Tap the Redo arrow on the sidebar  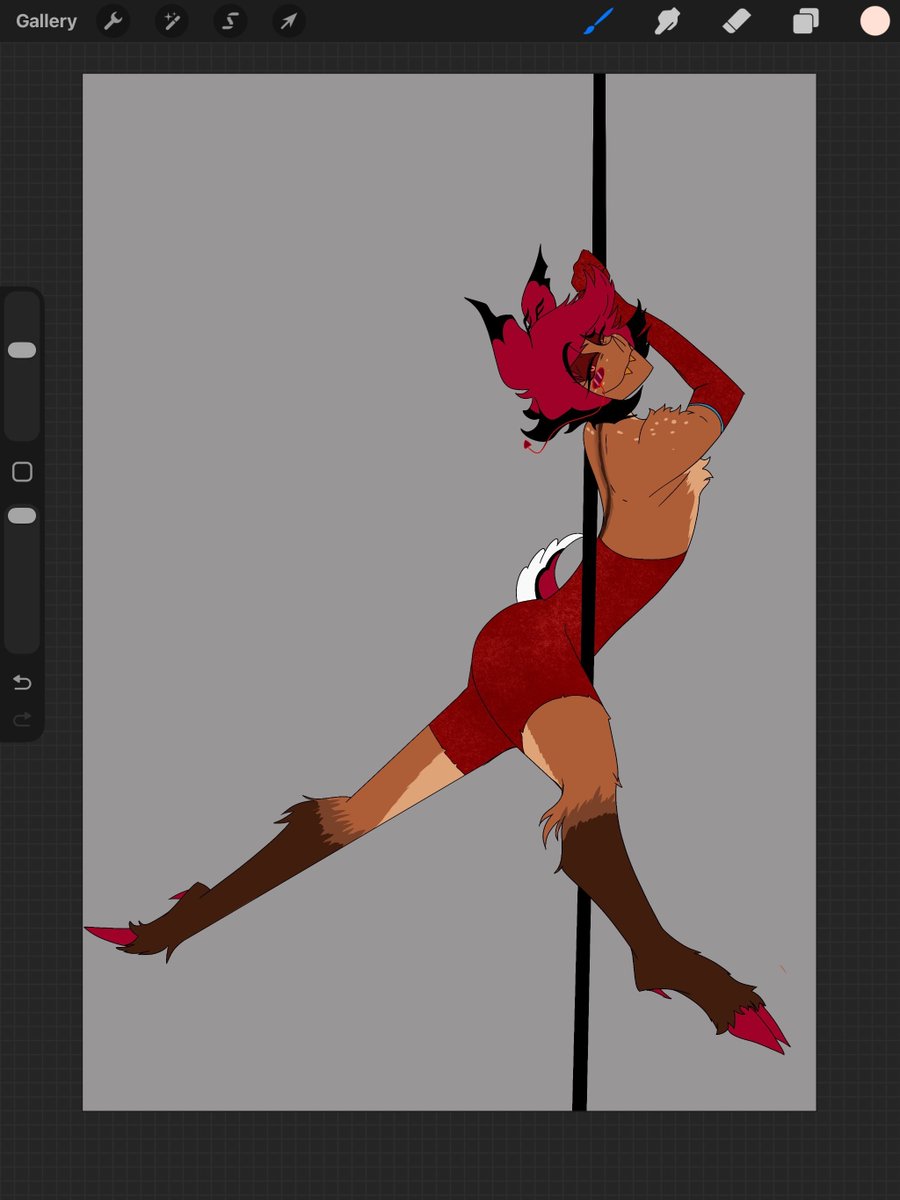tap(22, 719)
